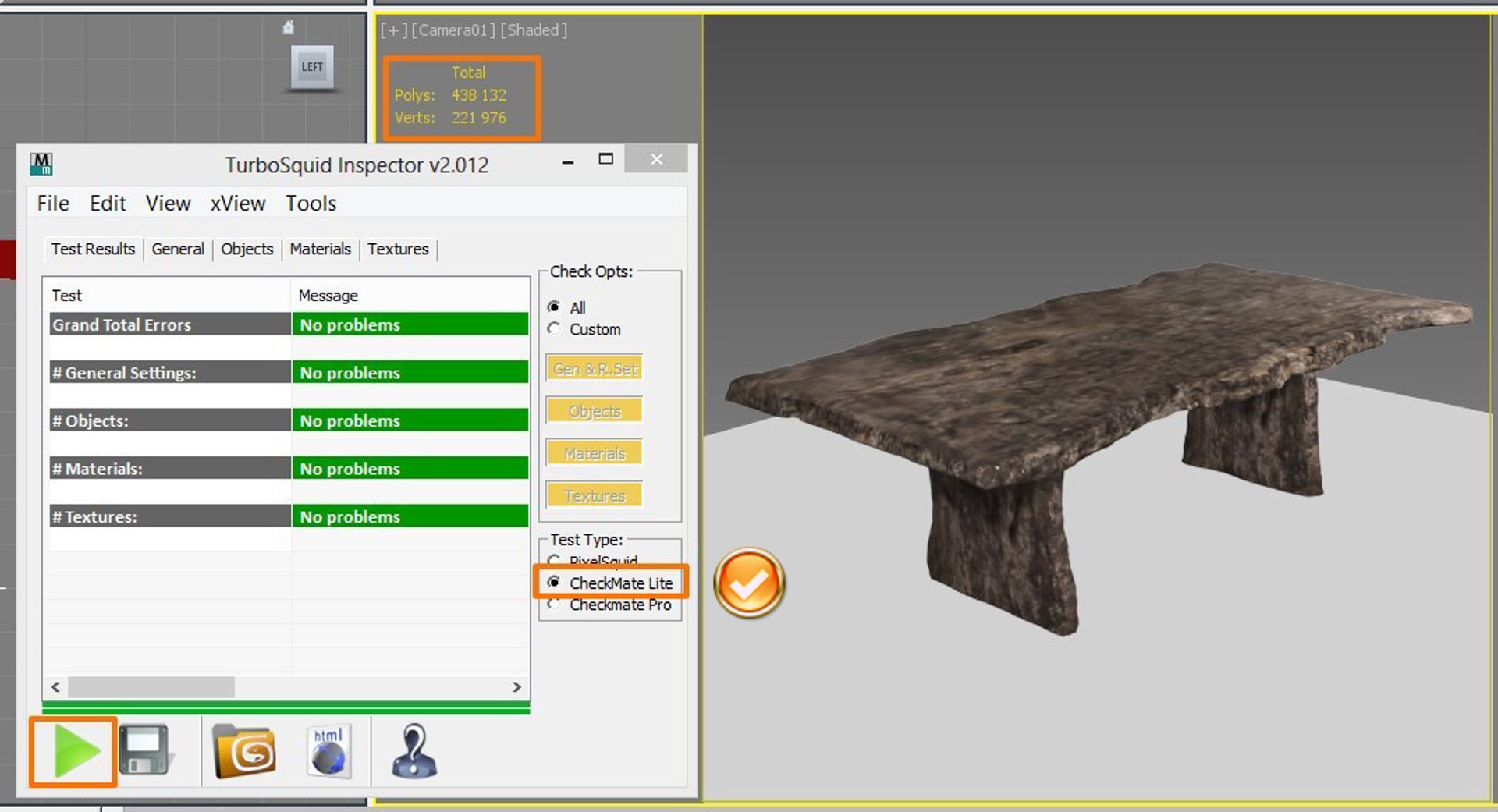Open the html report globe icon
The width and height of the screenshot is (1498, 812).
[328, 751]
